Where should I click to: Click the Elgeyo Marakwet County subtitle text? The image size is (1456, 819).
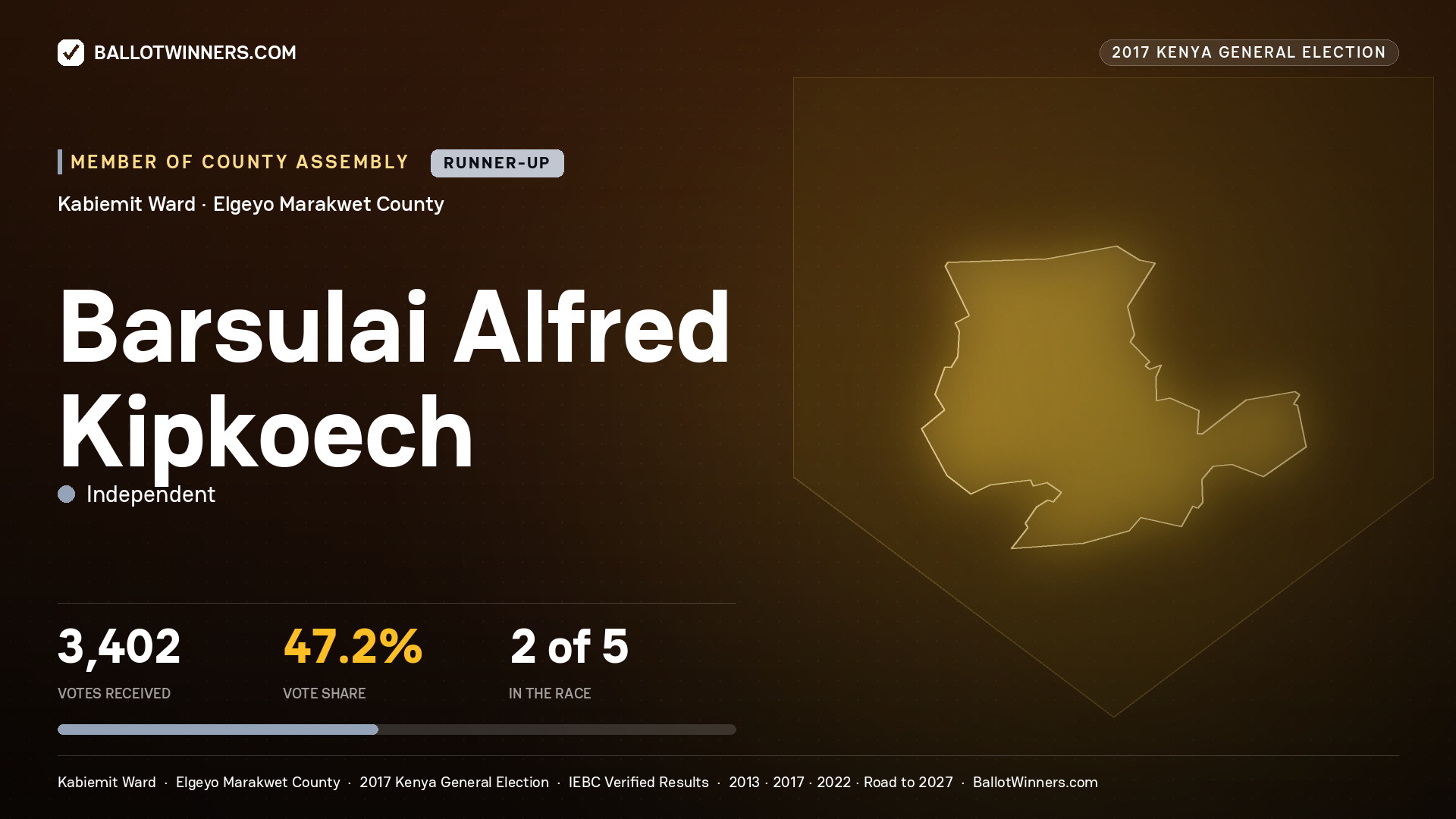click(x=328, y=204)
